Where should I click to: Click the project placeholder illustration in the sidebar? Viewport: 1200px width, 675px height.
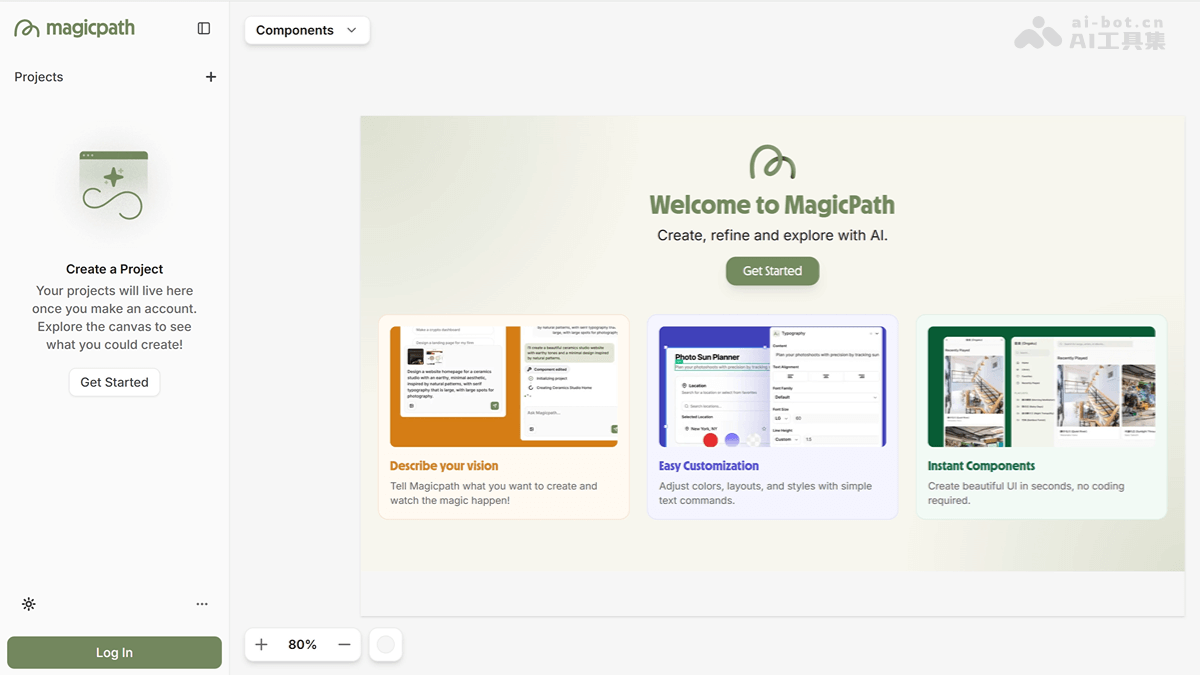[x=113, y=186]
